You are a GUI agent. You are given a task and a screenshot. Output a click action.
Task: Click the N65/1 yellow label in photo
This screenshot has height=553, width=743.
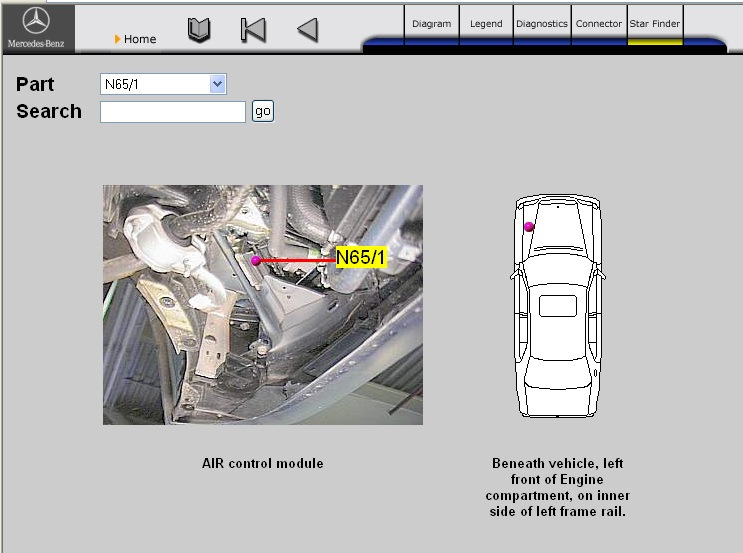(361, 257)
